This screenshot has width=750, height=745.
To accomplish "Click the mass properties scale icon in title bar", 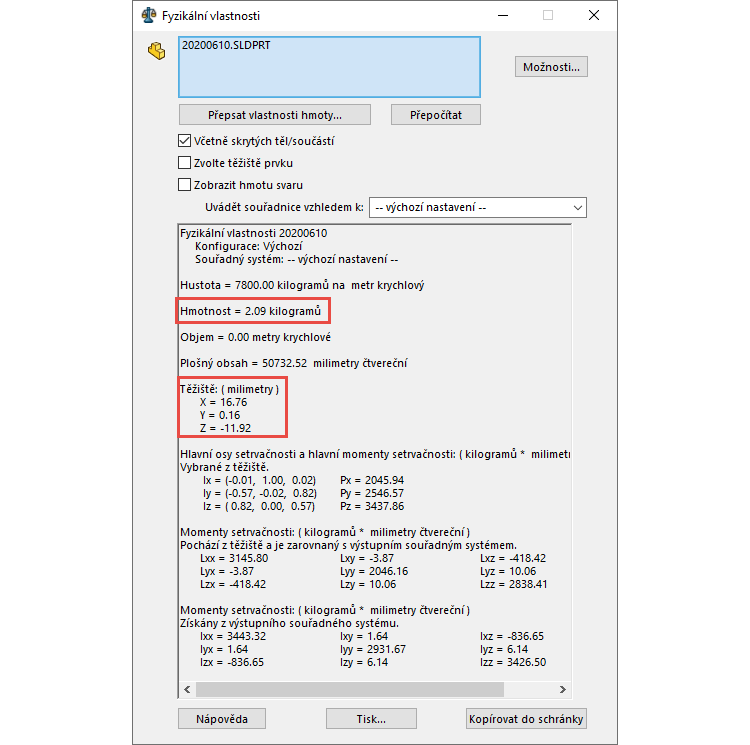I will pyautogui.click(x=149, y=15).
